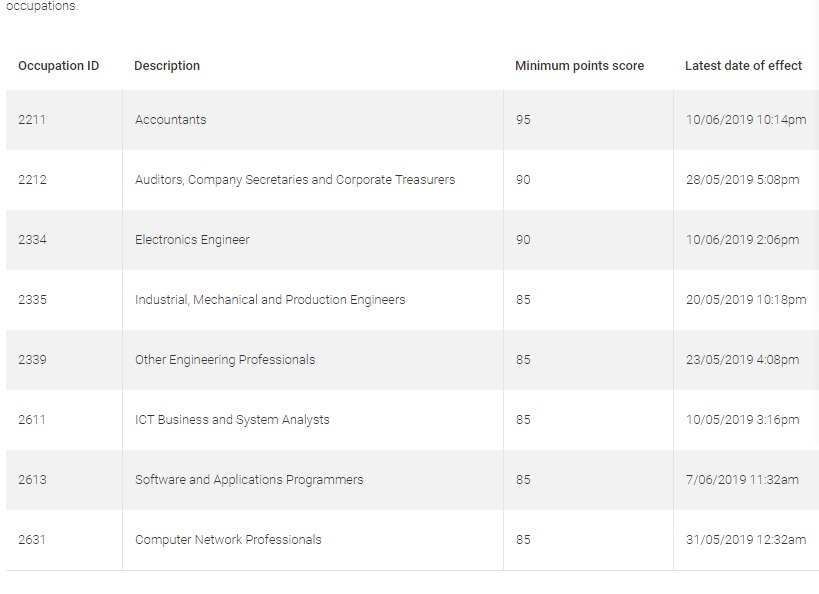Click Software and Applications Programmers description
819x594 pixels.
click(249, 480)
